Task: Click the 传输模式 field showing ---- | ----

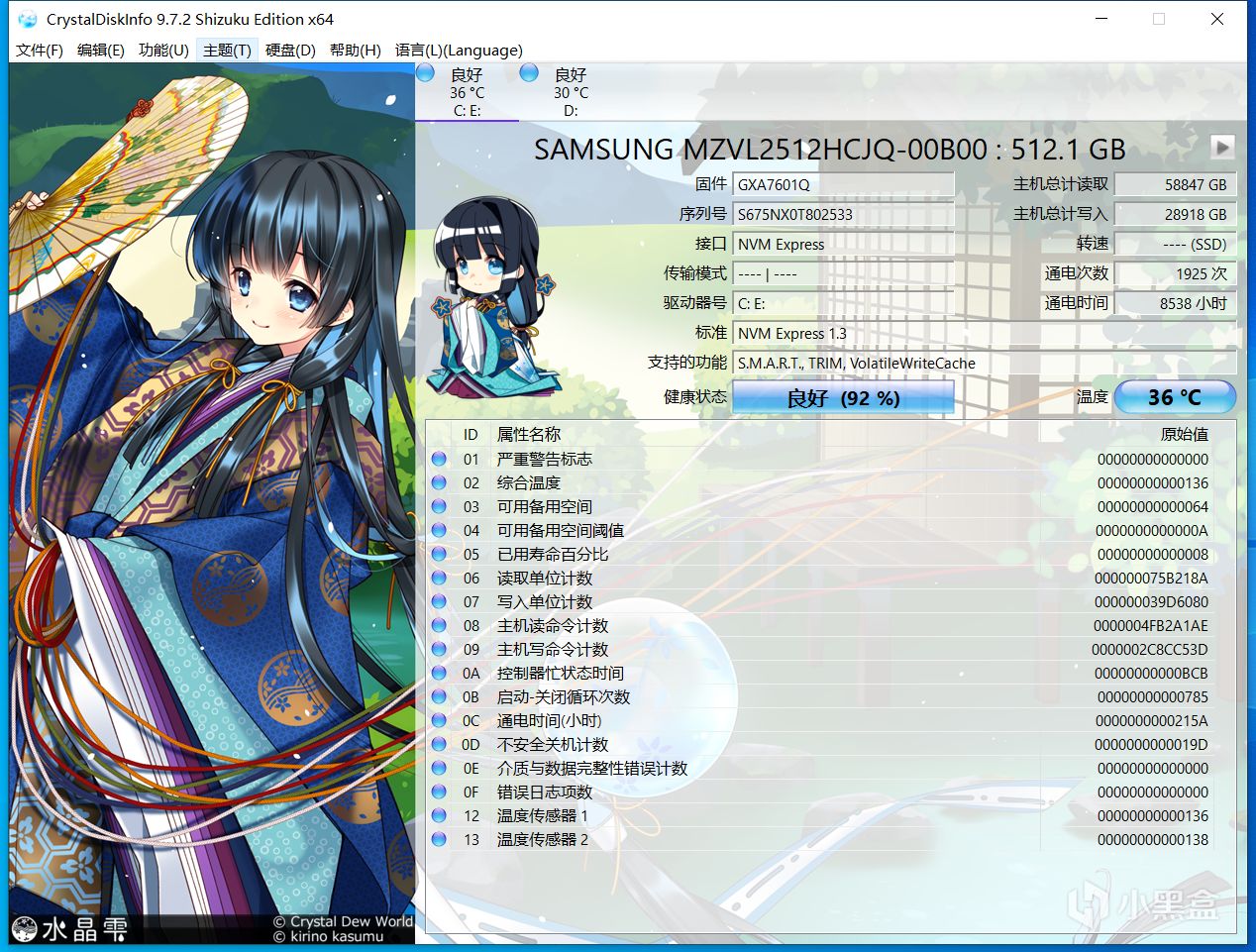Action: 843,273
